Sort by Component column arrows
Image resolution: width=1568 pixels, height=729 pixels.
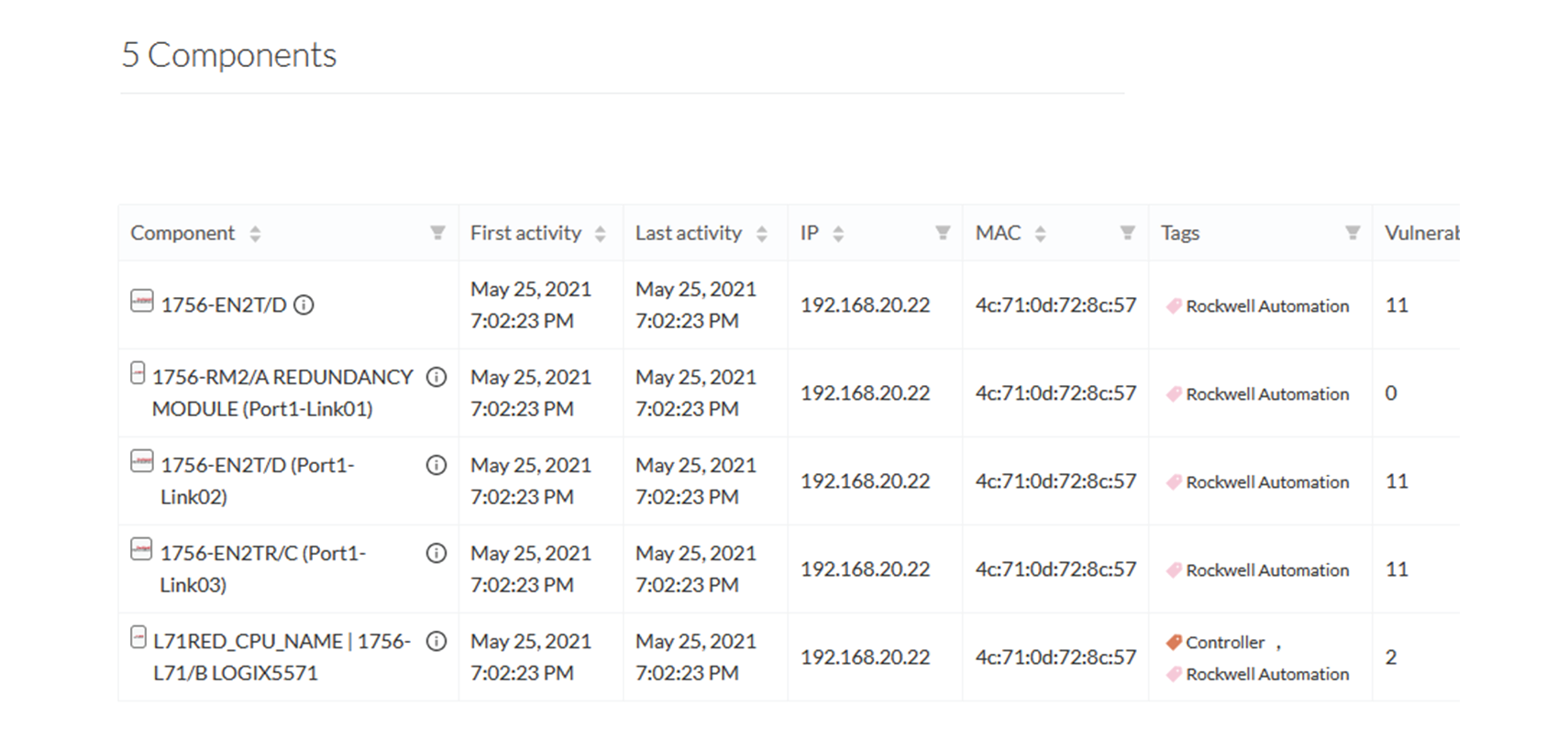point(256,234)
